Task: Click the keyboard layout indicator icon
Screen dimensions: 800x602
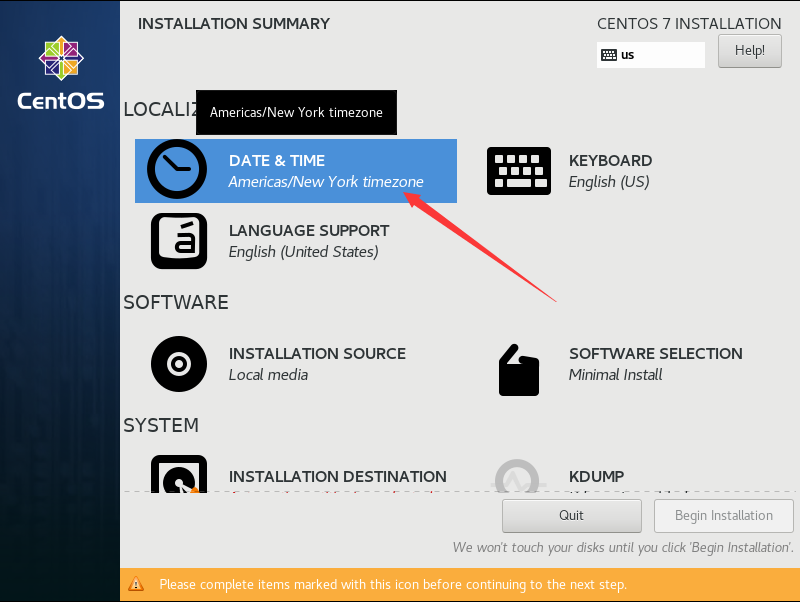Action: point(609,55)
